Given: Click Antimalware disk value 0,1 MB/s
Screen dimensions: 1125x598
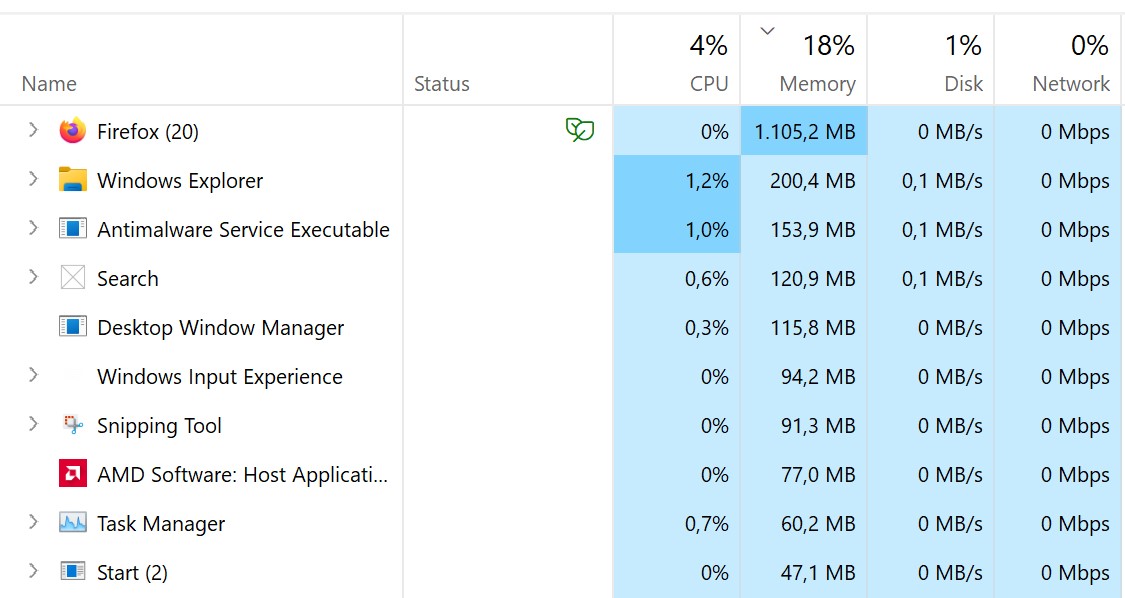Looking at the screenshot, I should click(x=942, y=230).
